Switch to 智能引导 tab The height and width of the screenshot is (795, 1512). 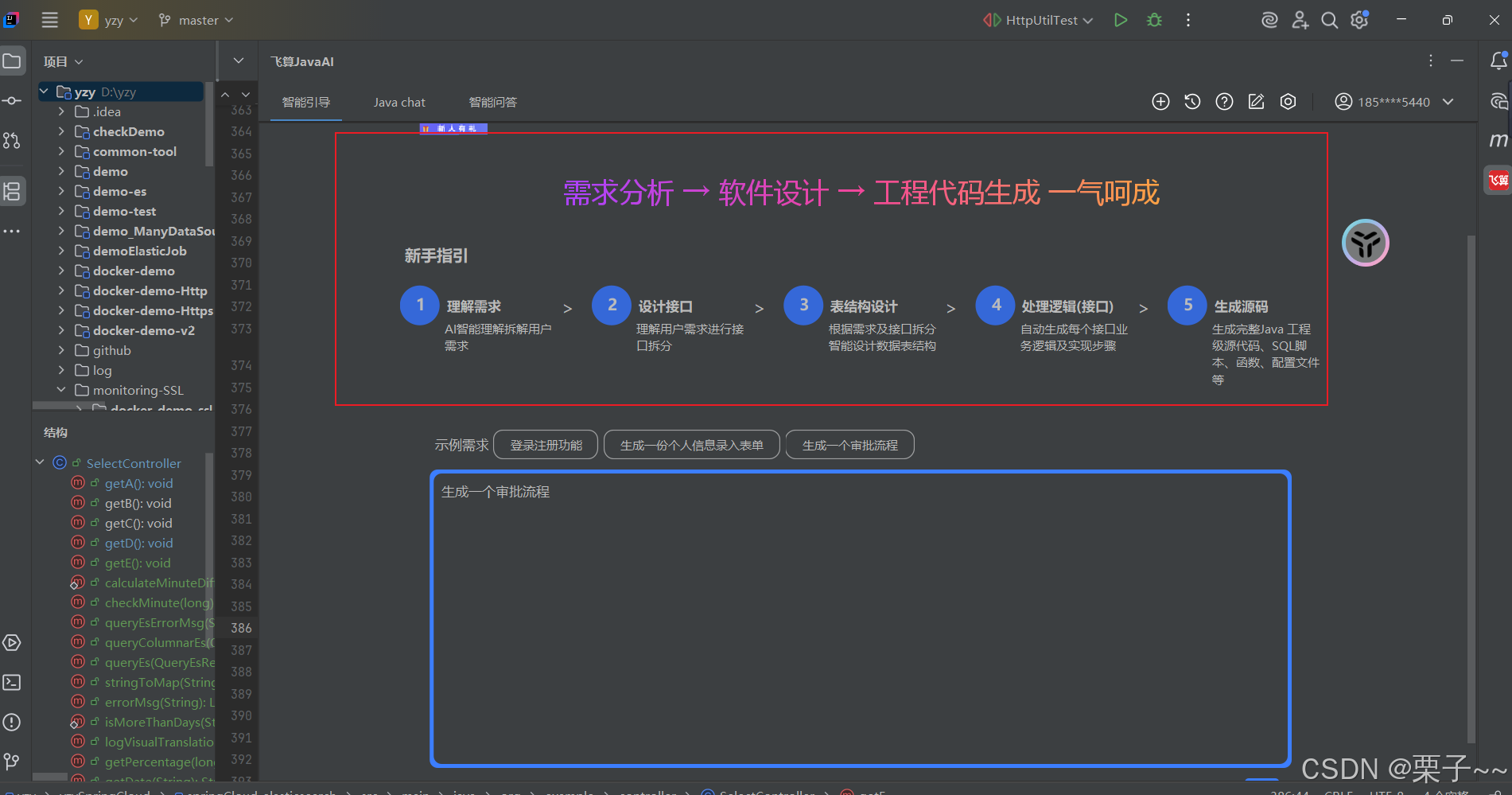306,102
